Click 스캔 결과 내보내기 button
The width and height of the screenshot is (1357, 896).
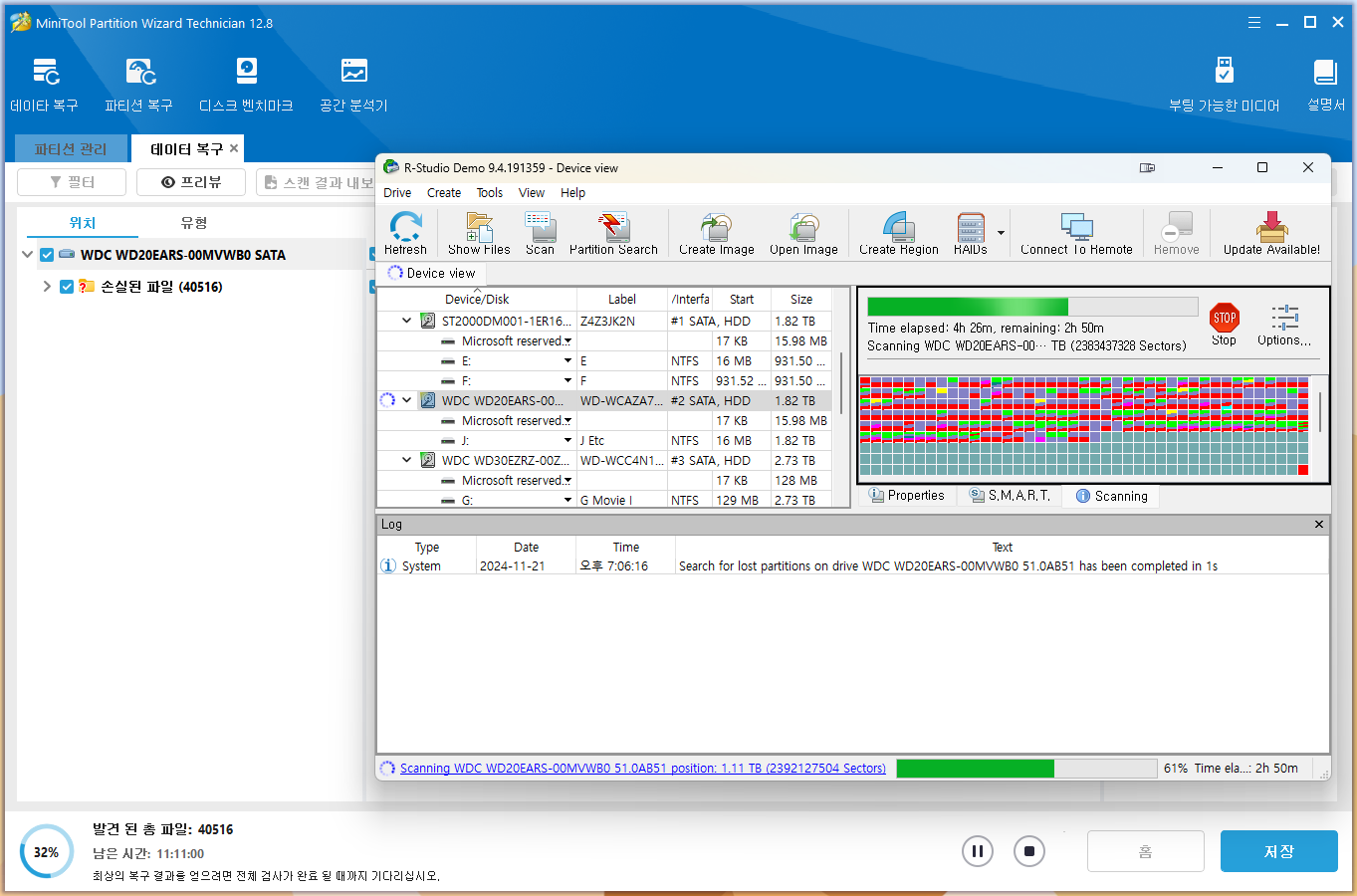tap(317, 182)
